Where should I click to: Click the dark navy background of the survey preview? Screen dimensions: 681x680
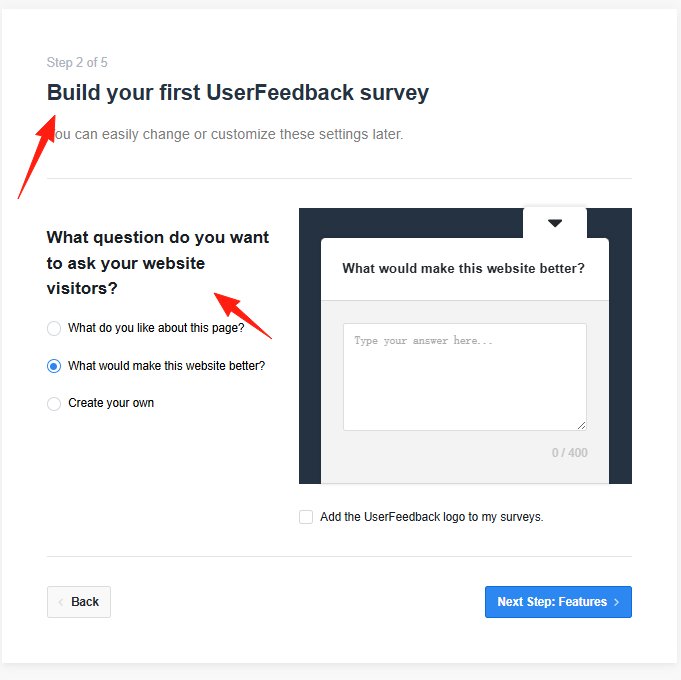pos(310,350)
